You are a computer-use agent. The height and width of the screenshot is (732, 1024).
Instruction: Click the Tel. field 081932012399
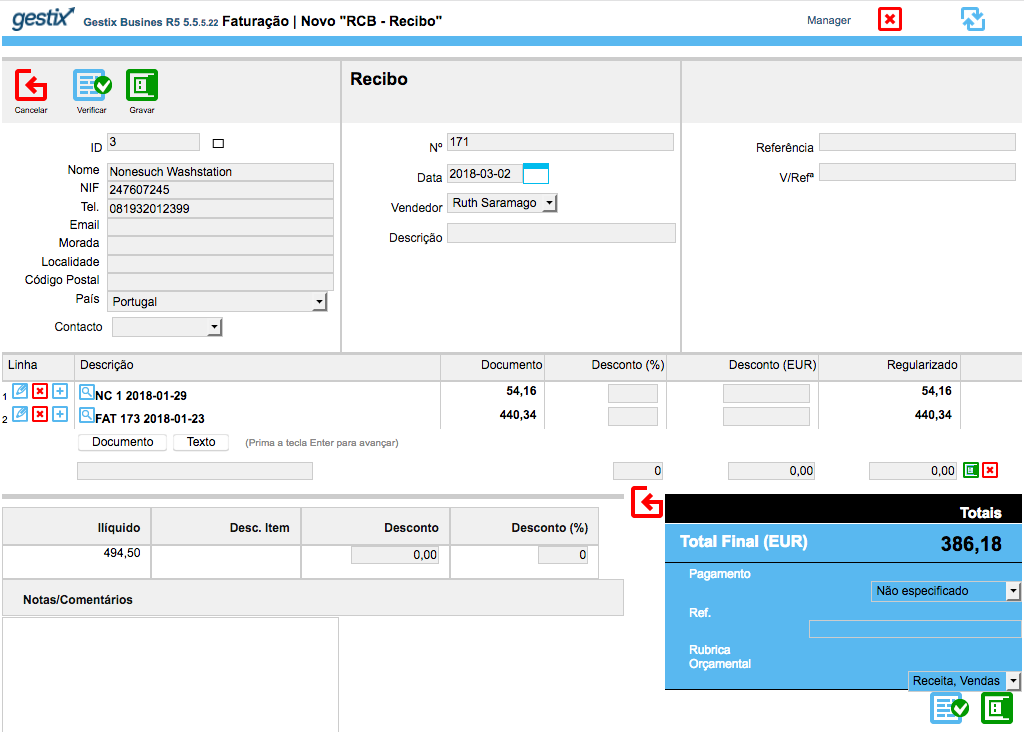point(220,209)
